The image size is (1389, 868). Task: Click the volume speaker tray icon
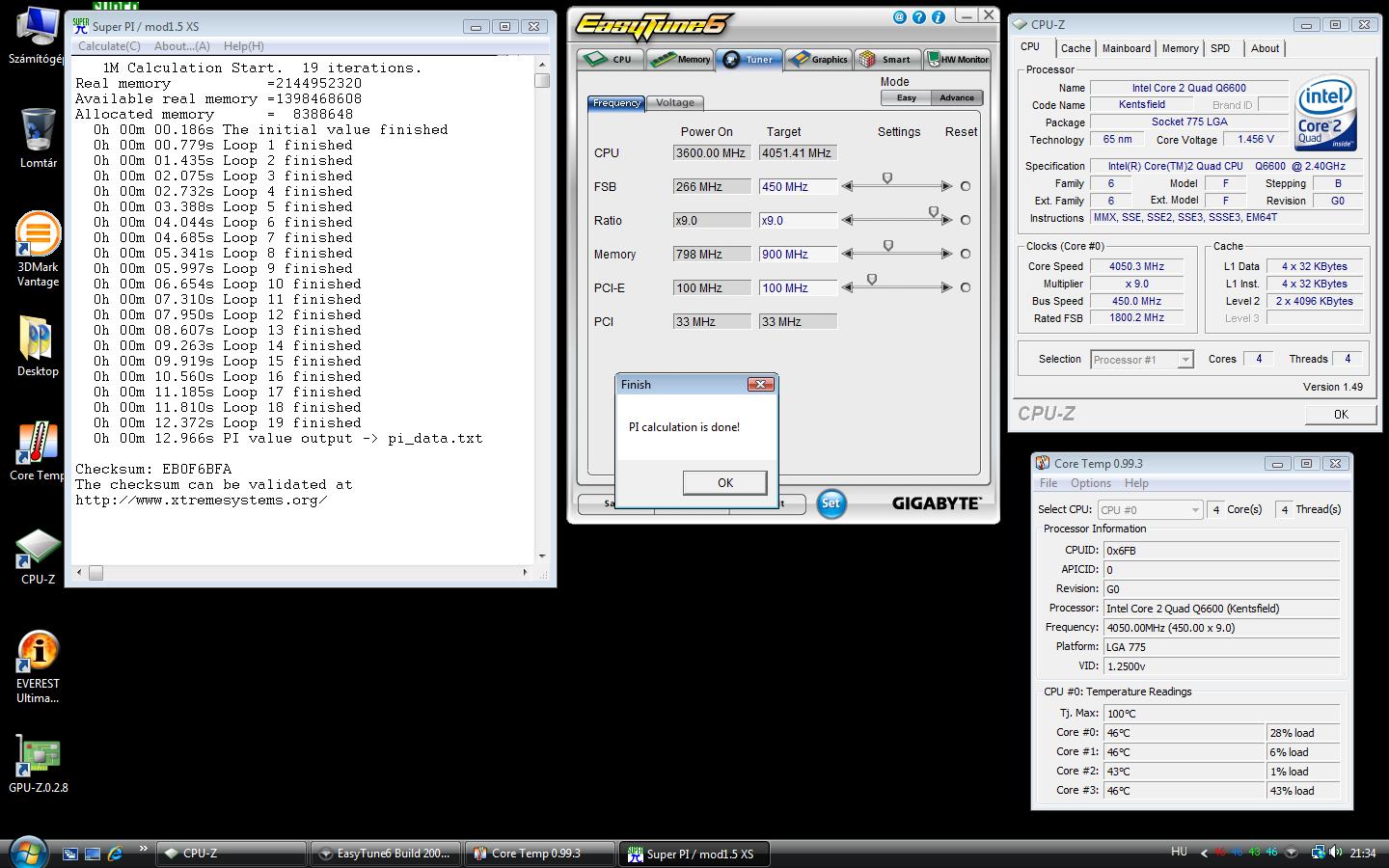1336,853
